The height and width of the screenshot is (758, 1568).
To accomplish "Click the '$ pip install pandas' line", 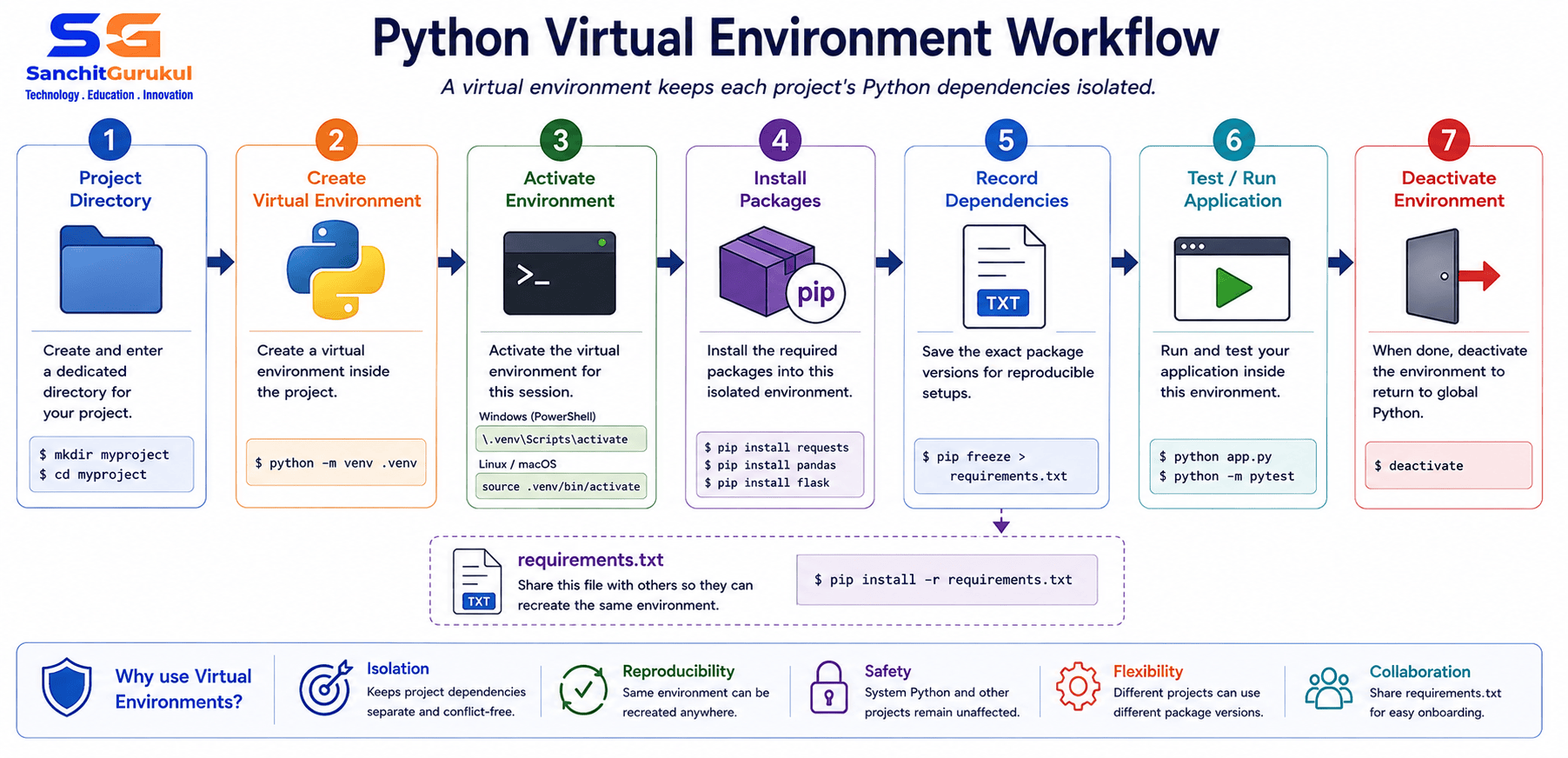I will click(770, 465).
